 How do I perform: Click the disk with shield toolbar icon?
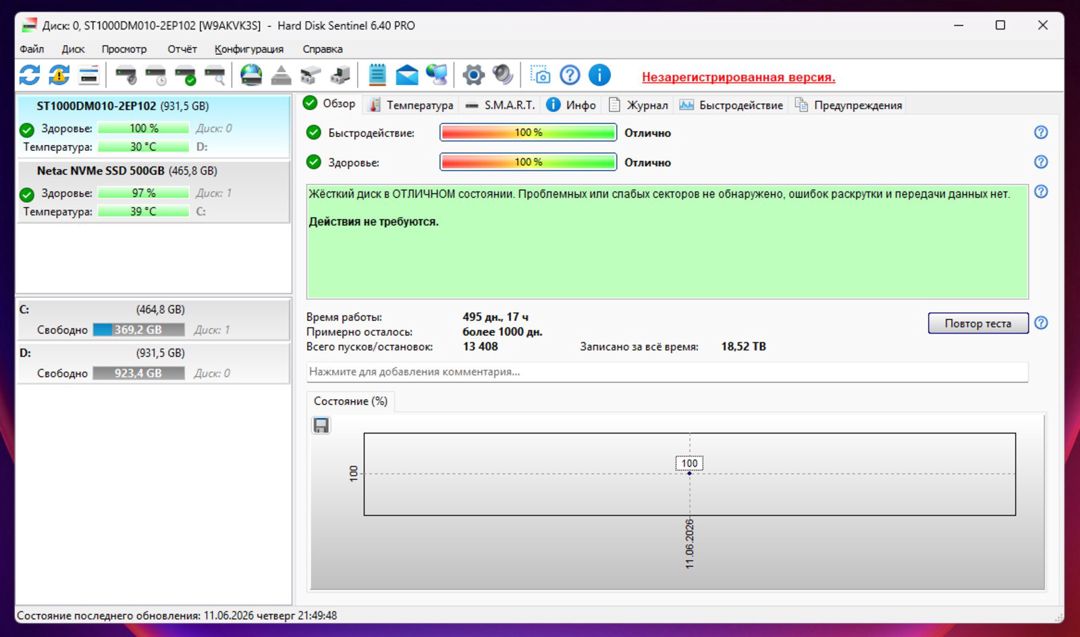(x=125, y=75)
